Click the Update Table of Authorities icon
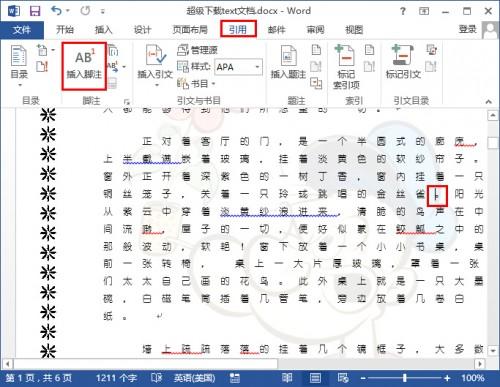This screenshot has height=387, width=500. click(431, 66)
